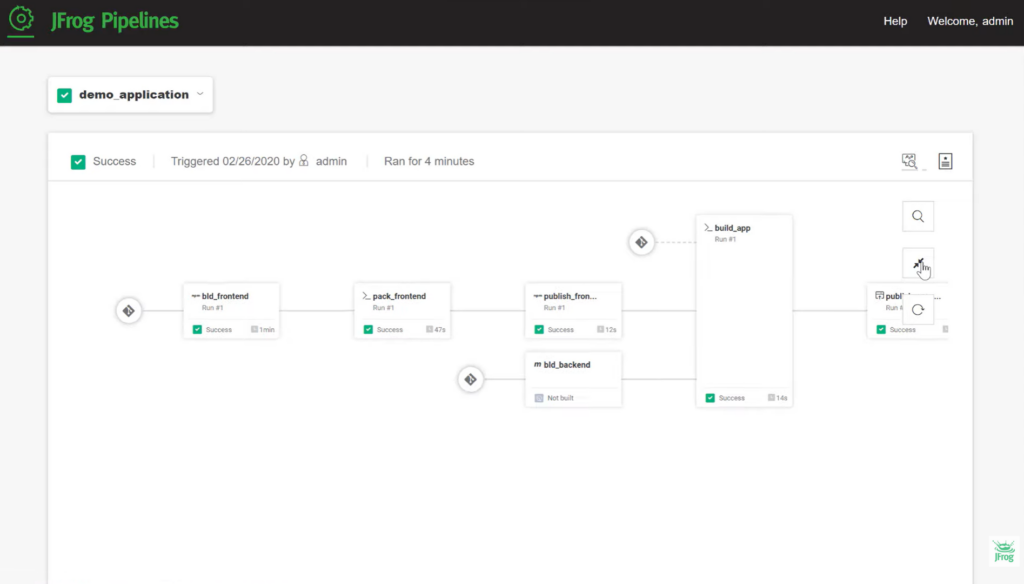Click the build_app step type icon
Screen dimensions: 1024x584
pyautogui.click(x=709, y=228)
